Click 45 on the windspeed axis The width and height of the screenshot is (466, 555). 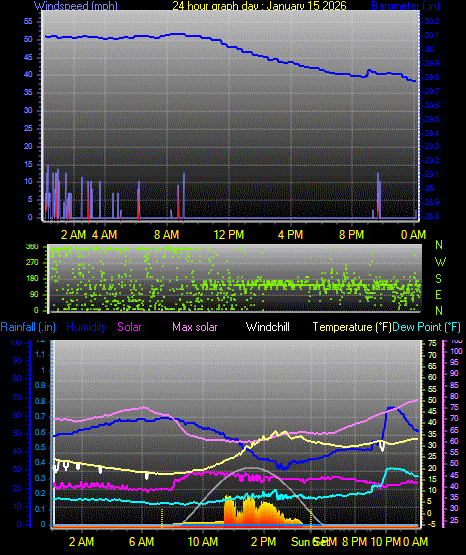28,57
